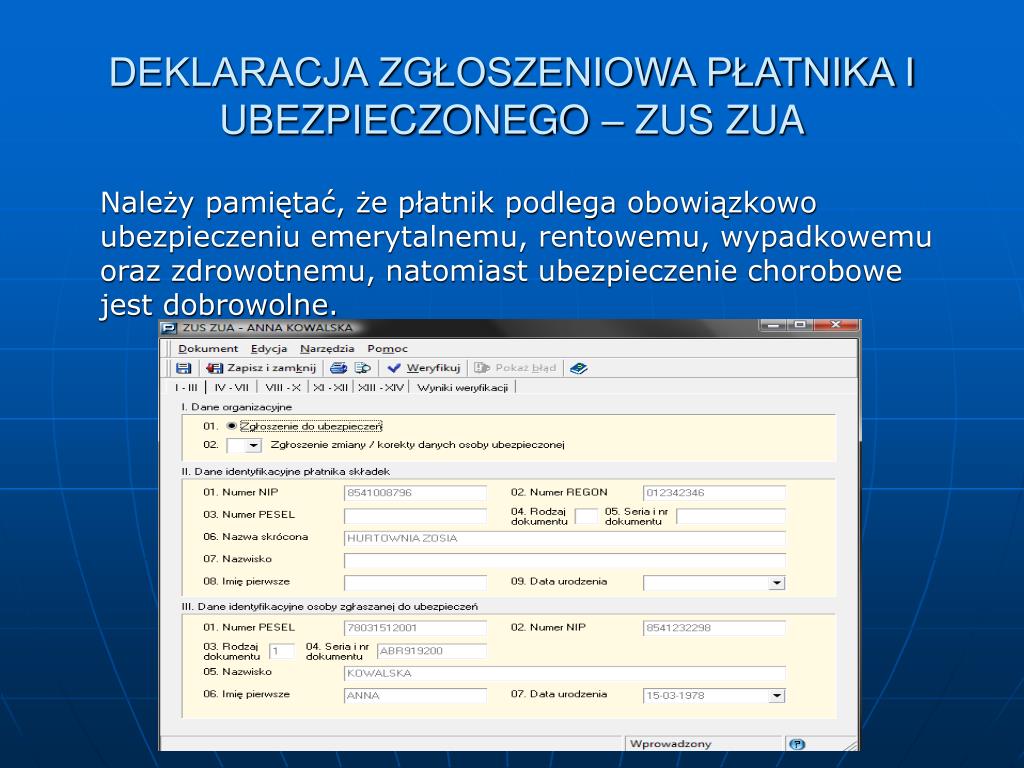Click the Weryfikuj checkmark button
The image size is (1024, 768).
click(423, 368)
